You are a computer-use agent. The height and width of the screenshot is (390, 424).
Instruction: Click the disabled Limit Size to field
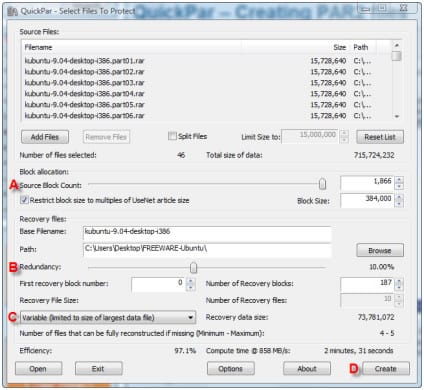point(310,136)
